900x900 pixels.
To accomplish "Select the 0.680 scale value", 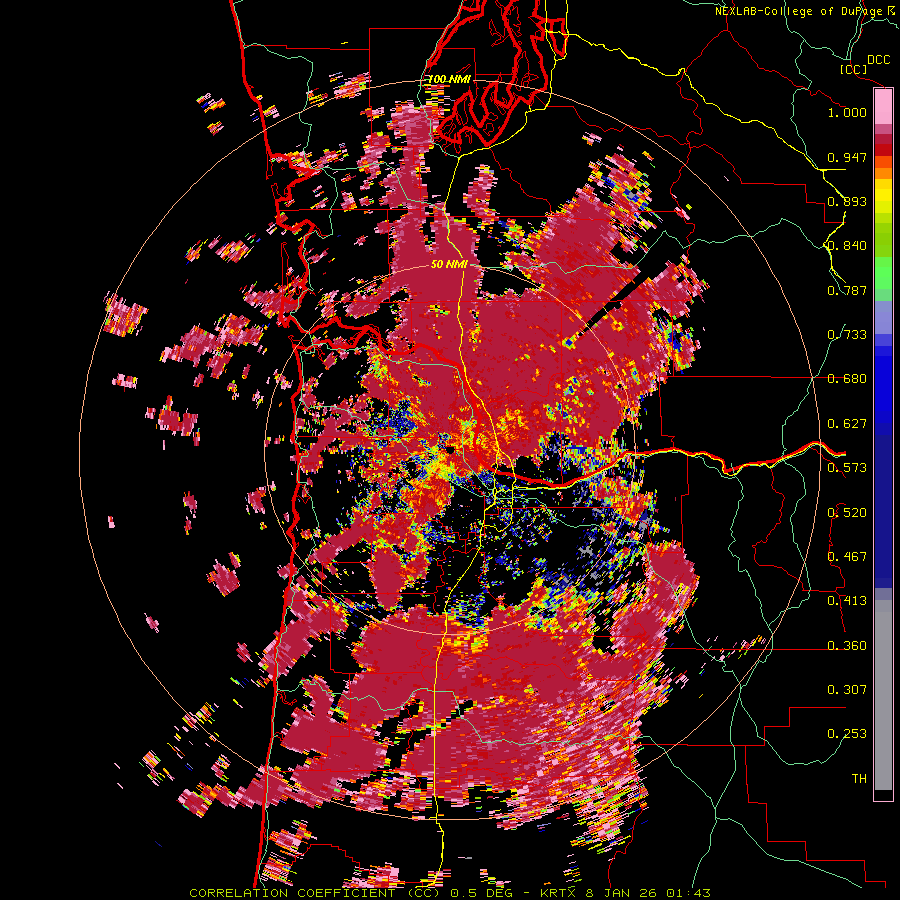I will [x=847, y=379].
